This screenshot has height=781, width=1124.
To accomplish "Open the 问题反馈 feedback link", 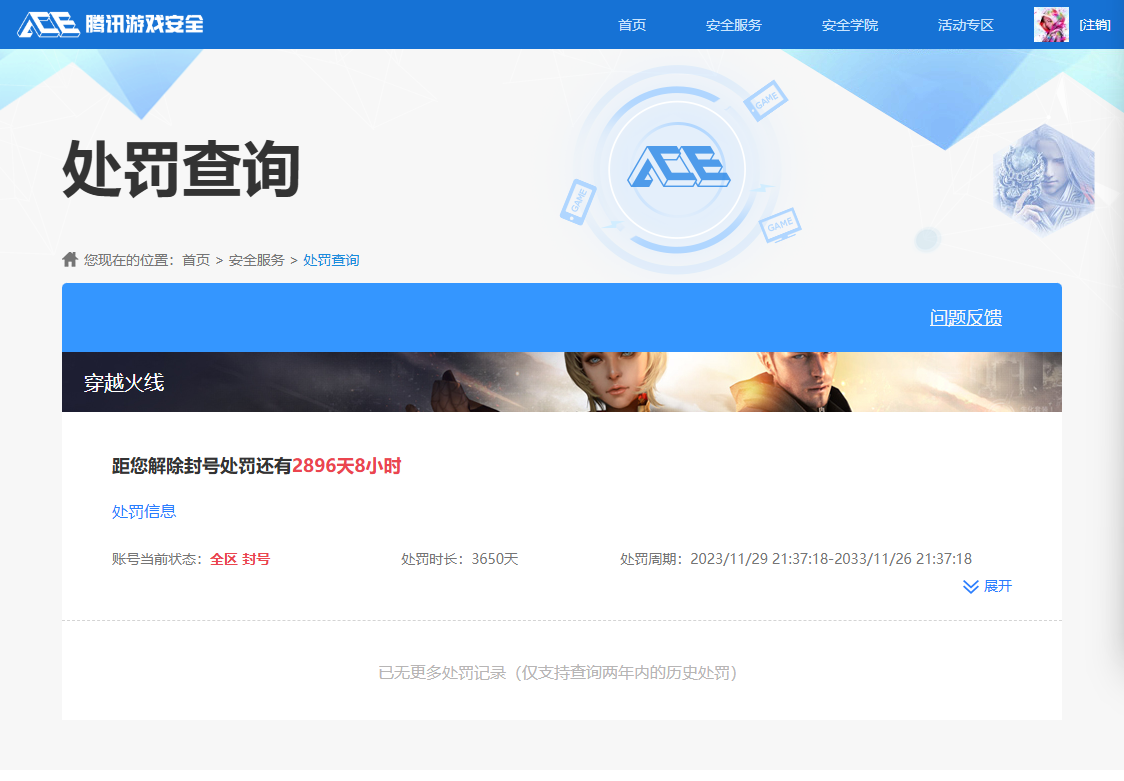I will 966,318.
